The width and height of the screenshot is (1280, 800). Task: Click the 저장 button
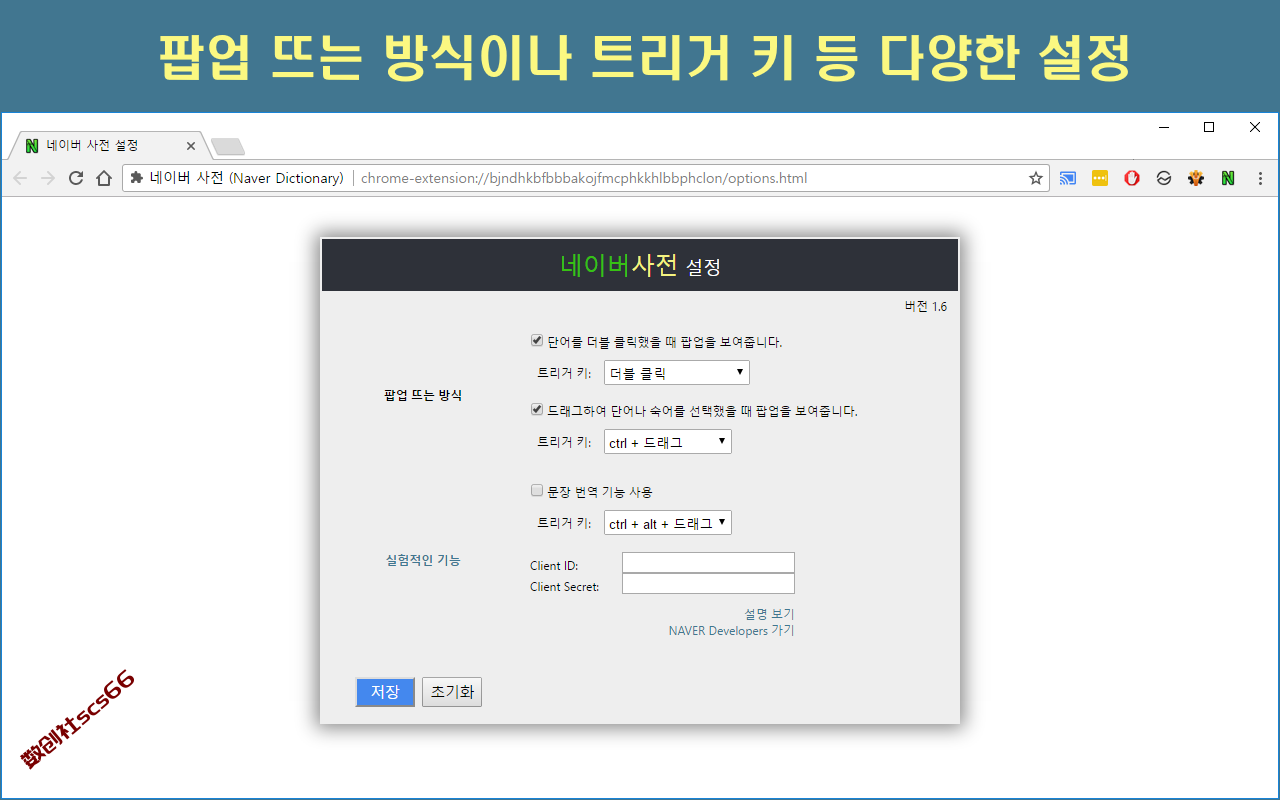click(x=385, y=692)
